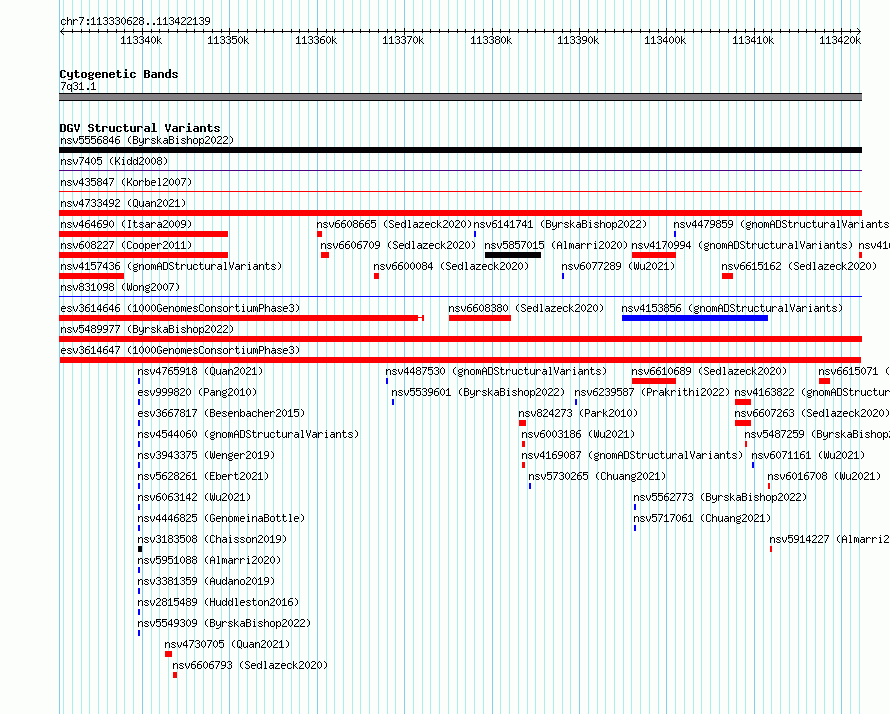Image resolution: width=890 pixels, height=714 pixels.
Task: Click the red bar under nsv4733492
Action: point(460,213)
